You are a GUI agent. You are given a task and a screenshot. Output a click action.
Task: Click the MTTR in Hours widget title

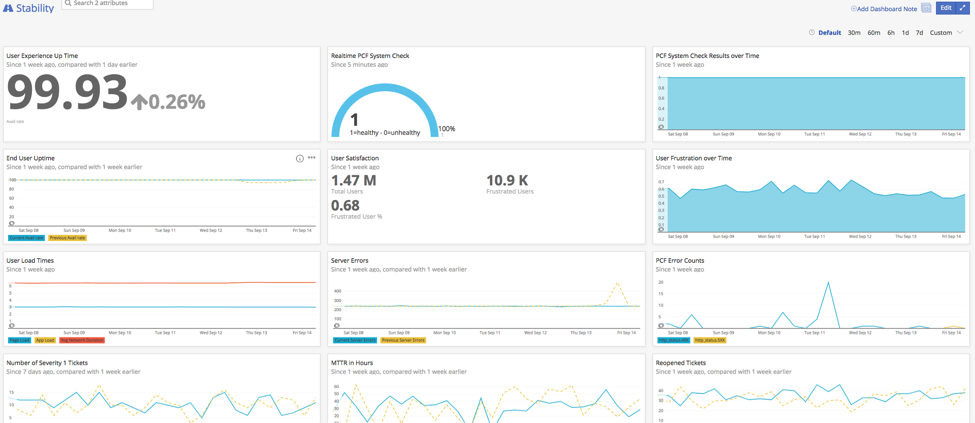352,362
